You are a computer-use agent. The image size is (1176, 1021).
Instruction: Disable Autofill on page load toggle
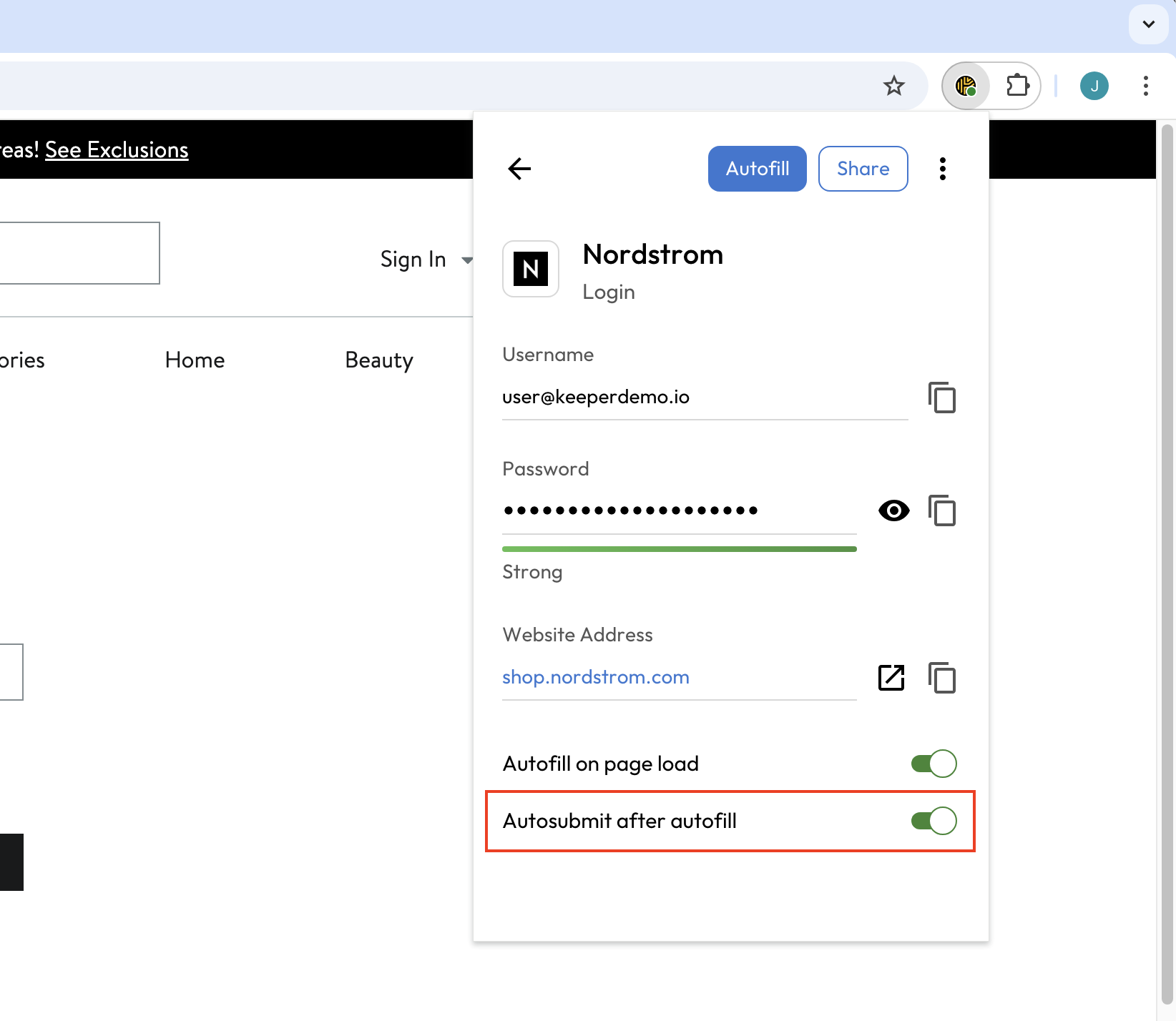(934, 764)
